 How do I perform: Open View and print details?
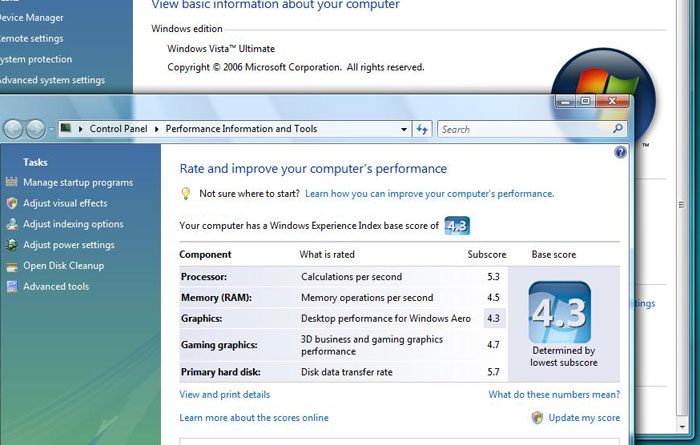pyautogui.click(x=225, y=395)
